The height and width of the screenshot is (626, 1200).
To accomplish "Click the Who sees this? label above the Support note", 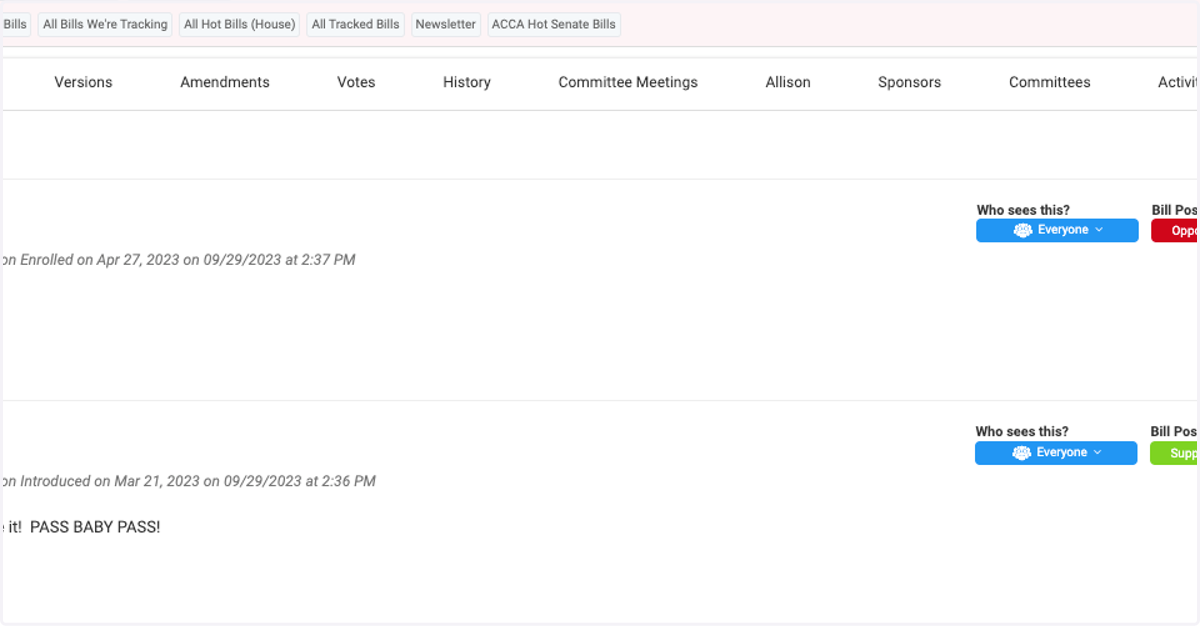I will coord(1022,432).
